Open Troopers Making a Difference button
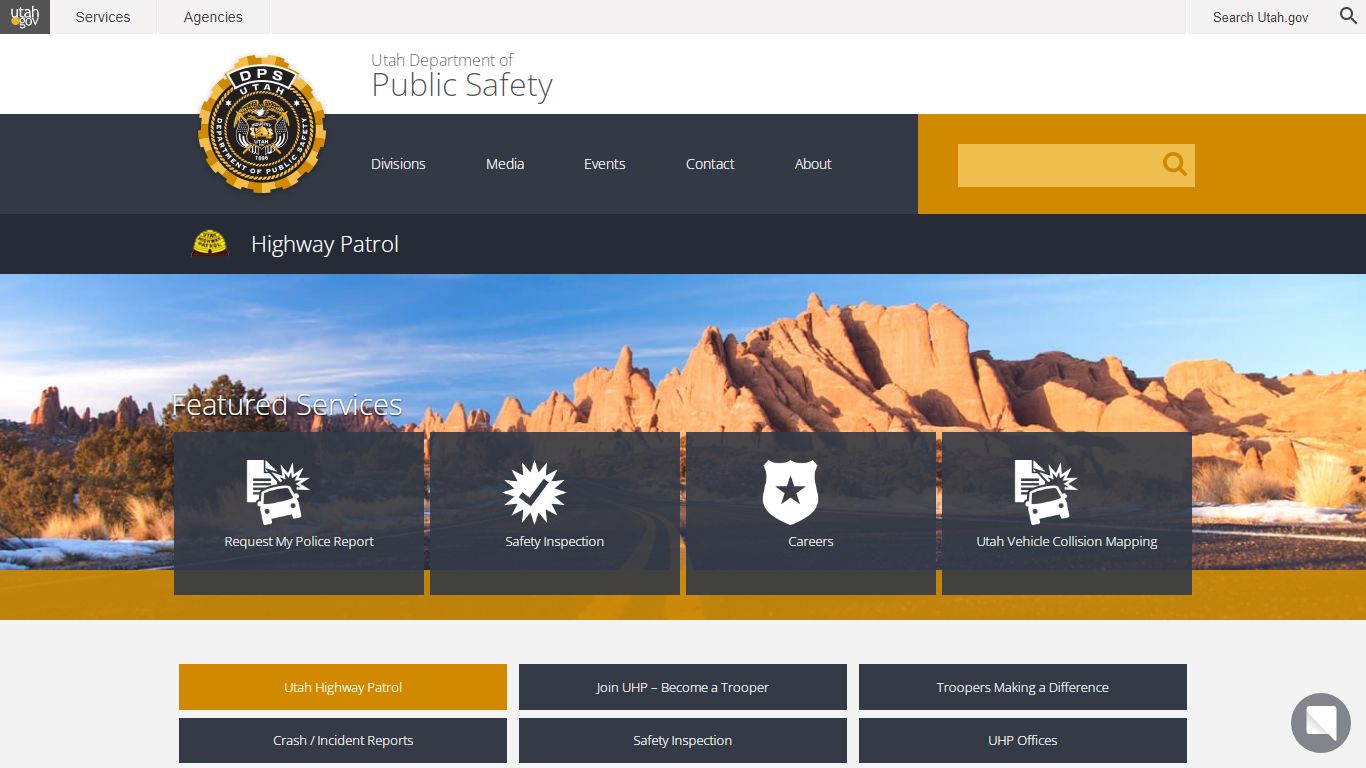The height and width of the screenshot is (768, 1366). point(1023,687)
